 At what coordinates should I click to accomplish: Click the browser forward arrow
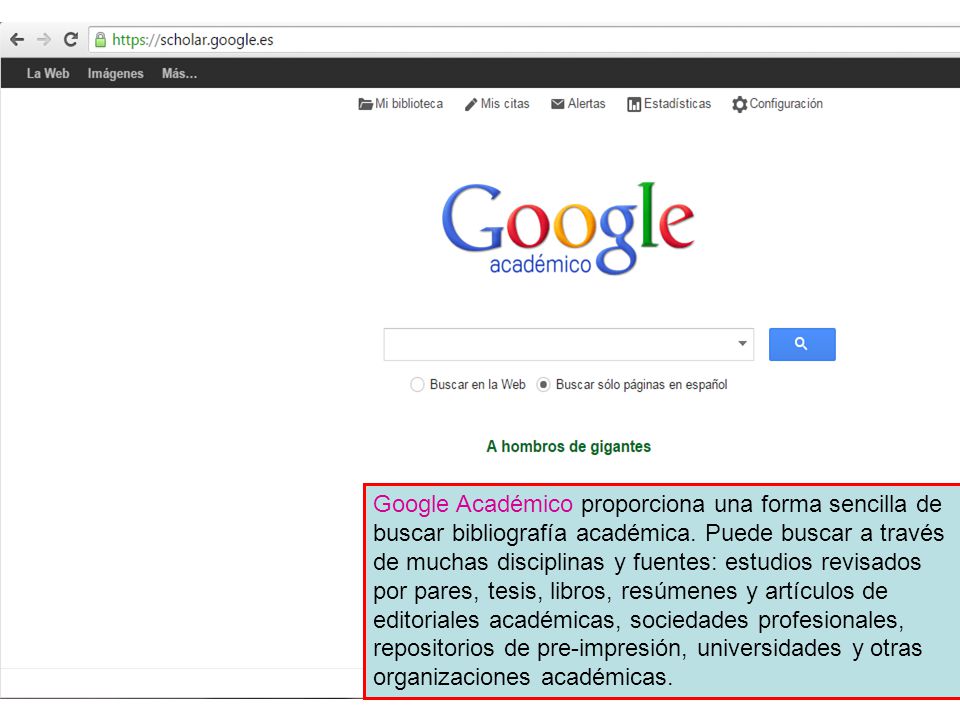click(43, 40)
